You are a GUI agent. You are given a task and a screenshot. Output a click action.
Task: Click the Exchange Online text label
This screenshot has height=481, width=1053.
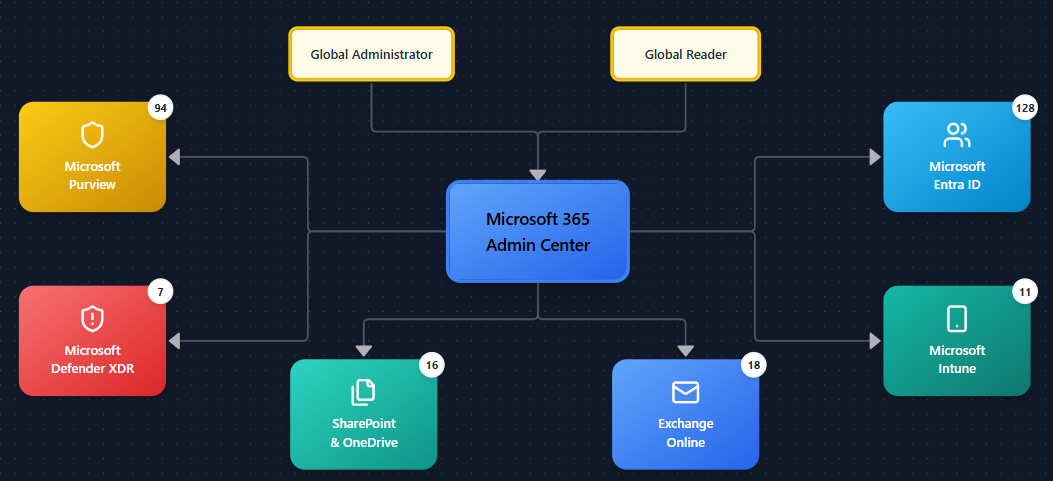tap(685, 433)
